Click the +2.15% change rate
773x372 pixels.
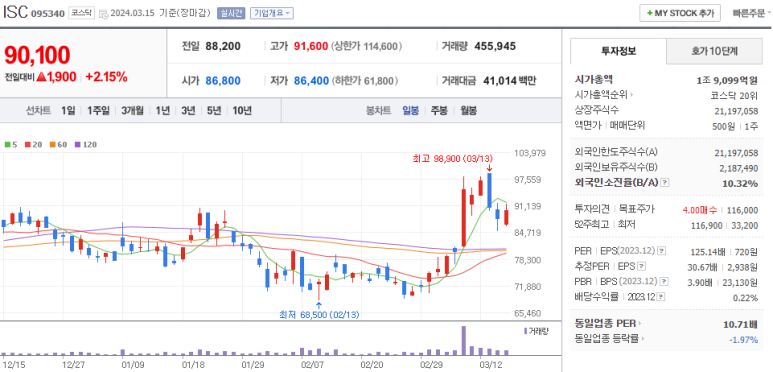point(106,77)
